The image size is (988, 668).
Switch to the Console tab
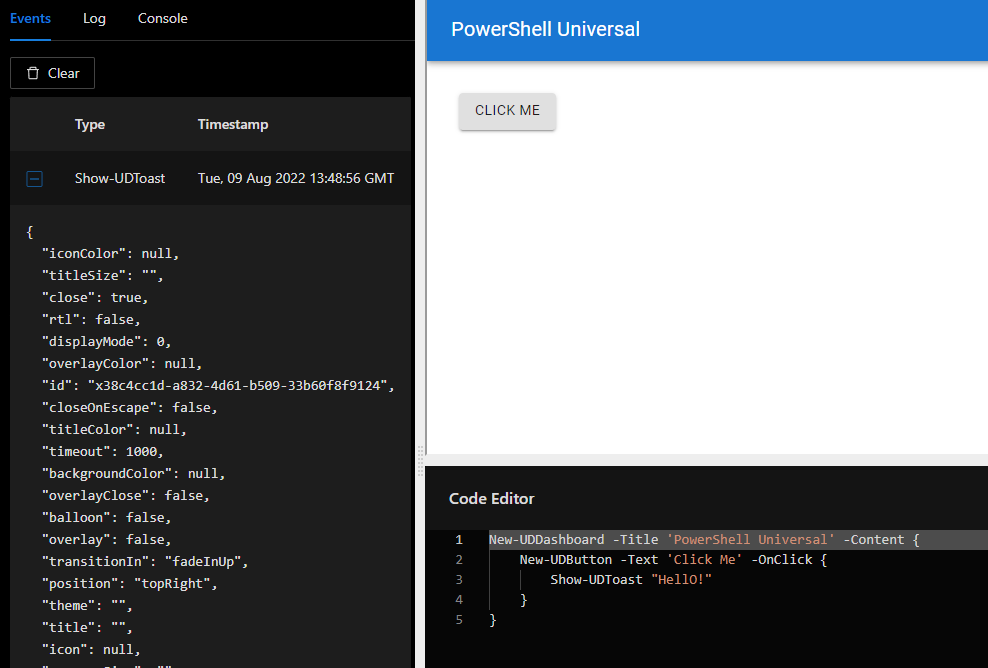point(162,19)
